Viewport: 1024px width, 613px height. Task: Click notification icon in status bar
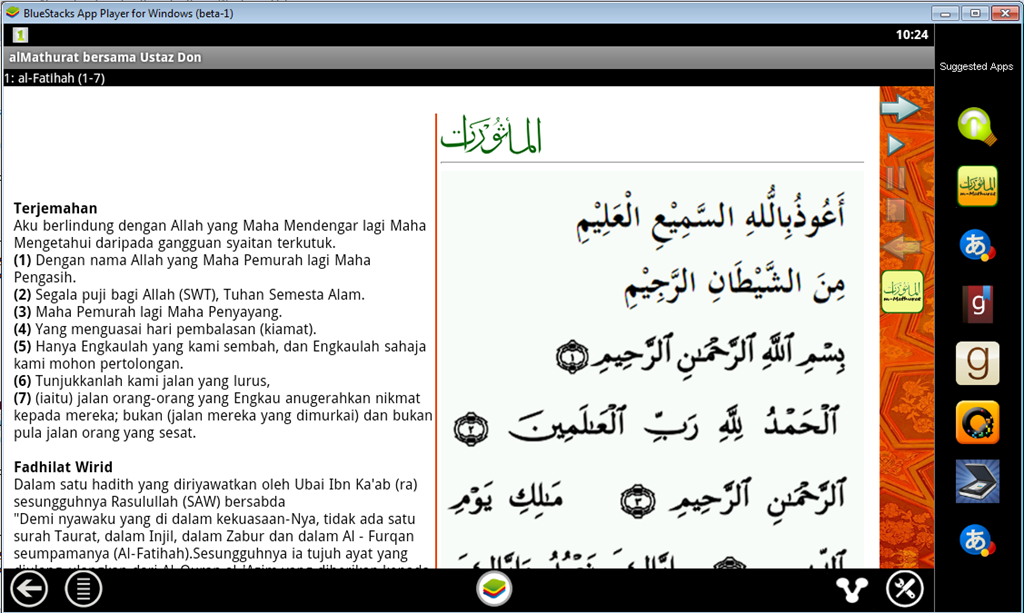click(x=20, y=35)
